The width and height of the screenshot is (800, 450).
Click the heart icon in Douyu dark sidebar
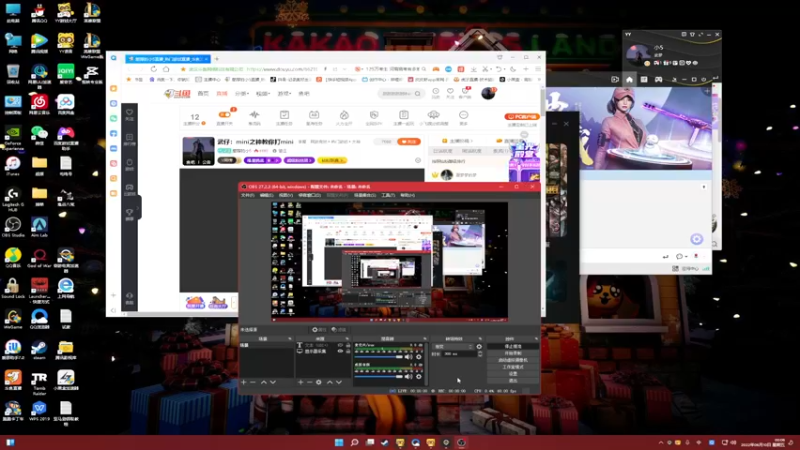coord(130,112)
